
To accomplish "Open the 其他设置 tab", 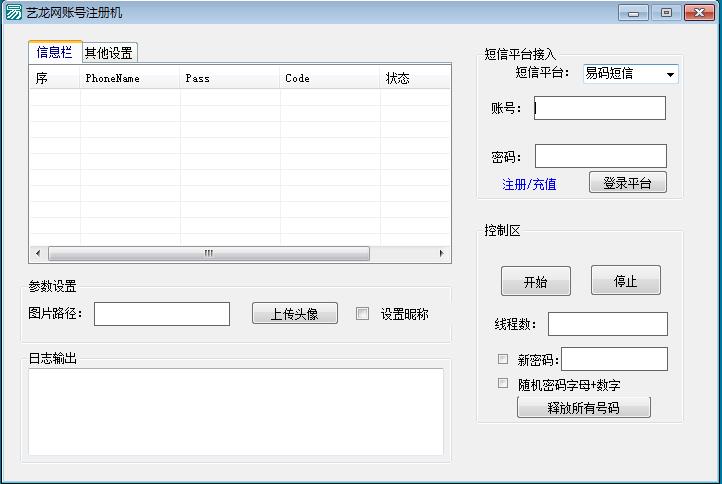I will tap(109, 53).
